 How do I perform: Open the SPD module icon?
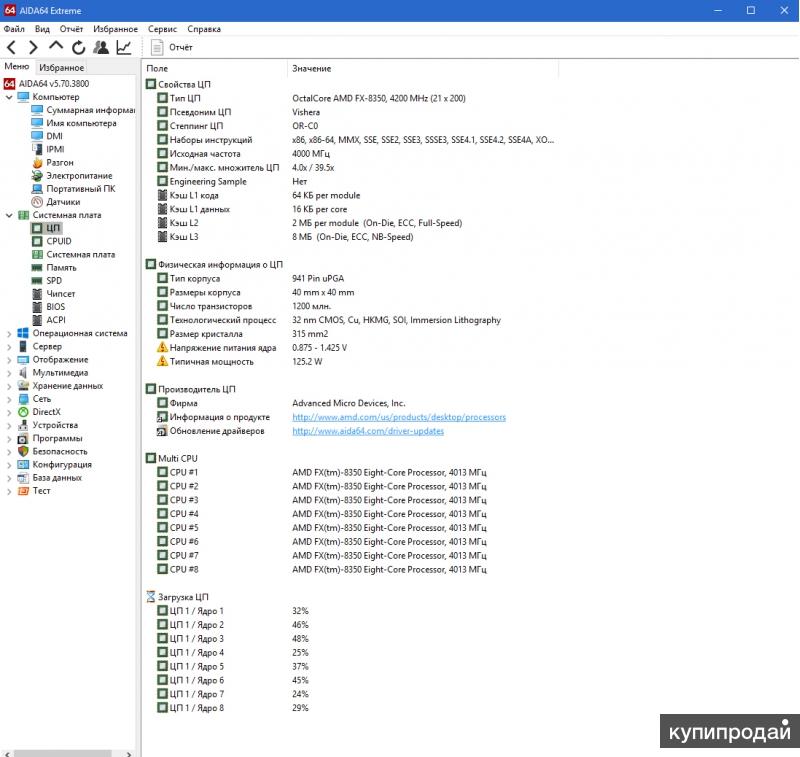37,281
